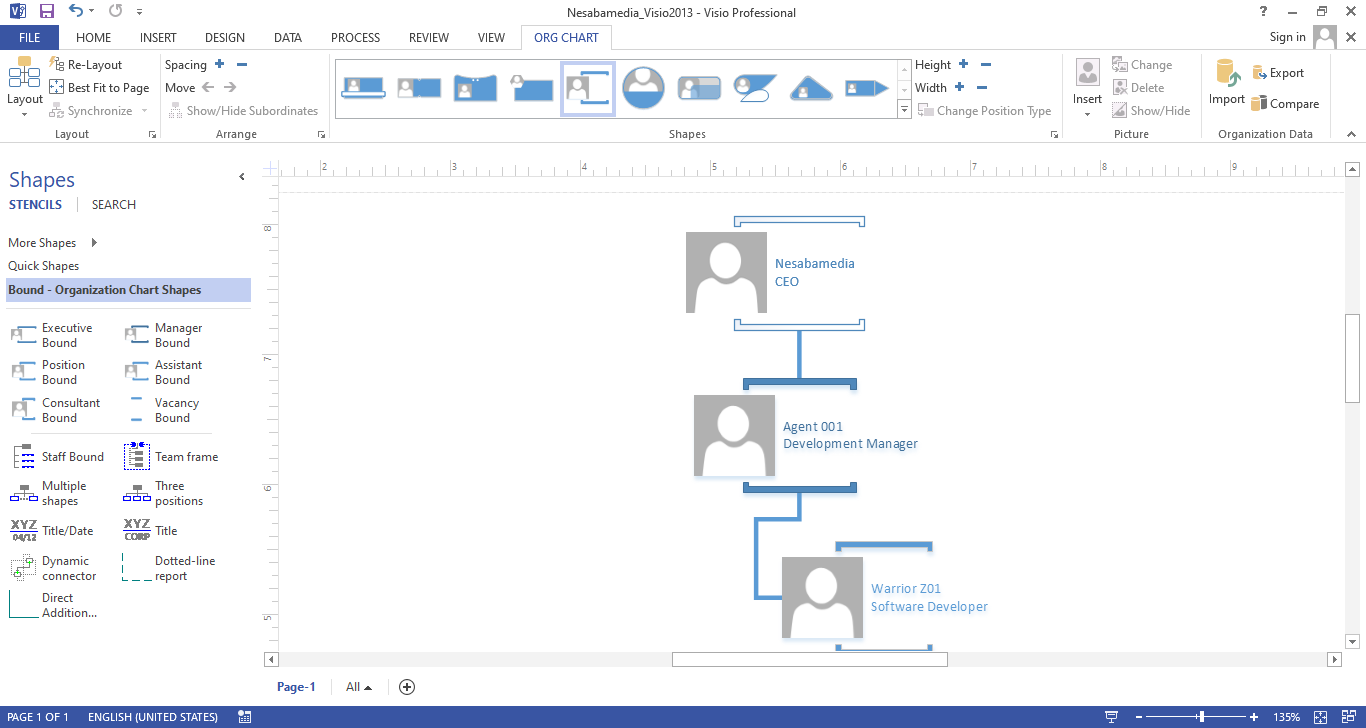
Task: Click Save icon in quick access toolbar
Action: 46,11
